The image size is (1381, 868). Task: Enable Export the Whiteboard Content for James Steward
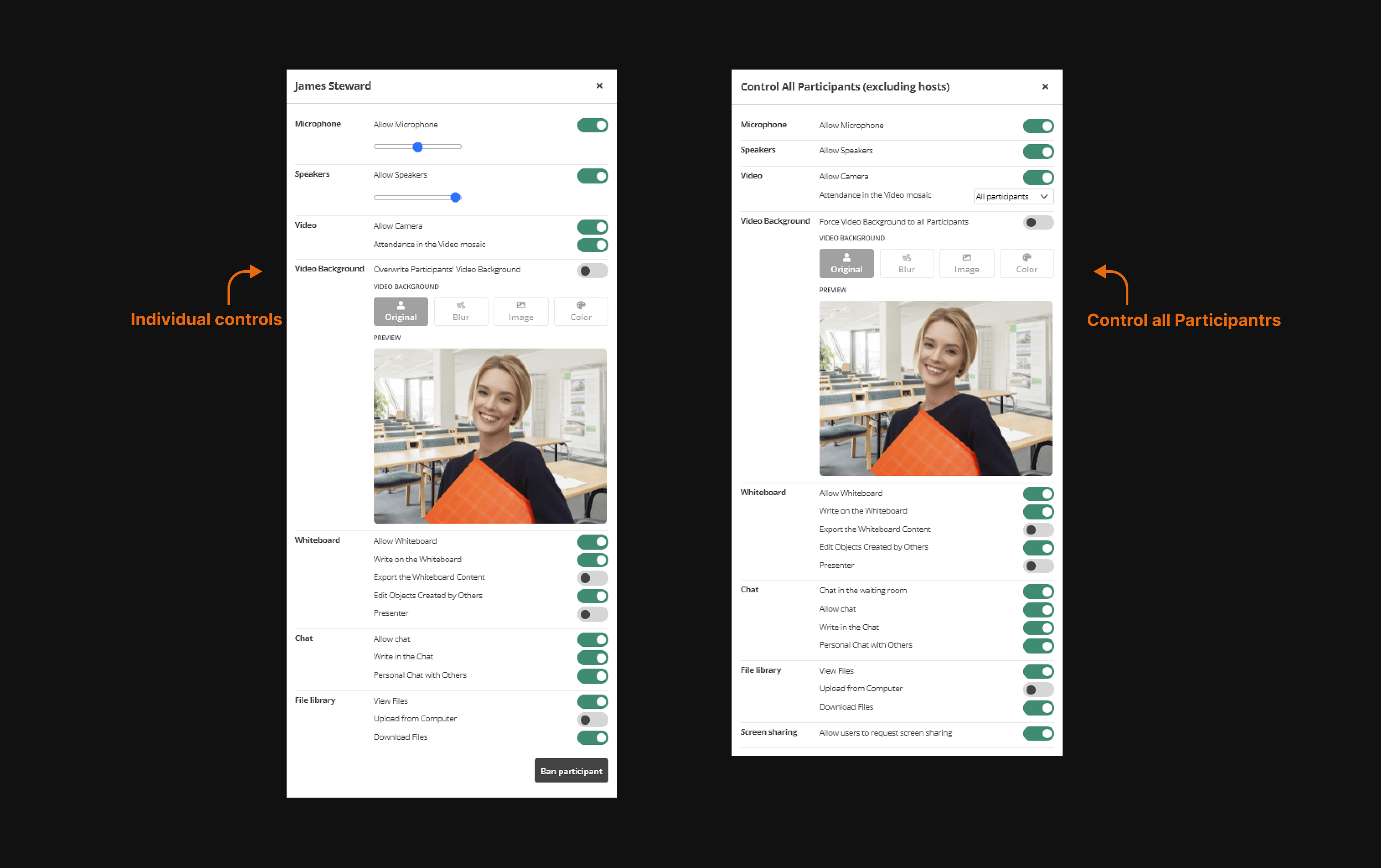pos(592,578)
